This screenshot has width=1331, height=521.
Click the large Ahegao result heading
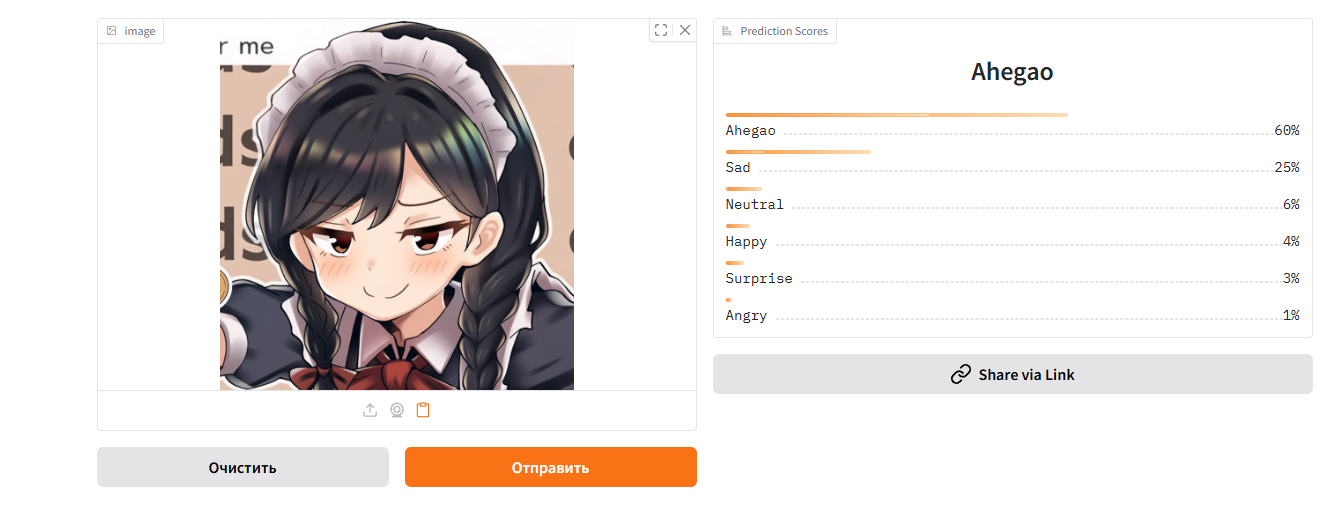click(1012, 72)
